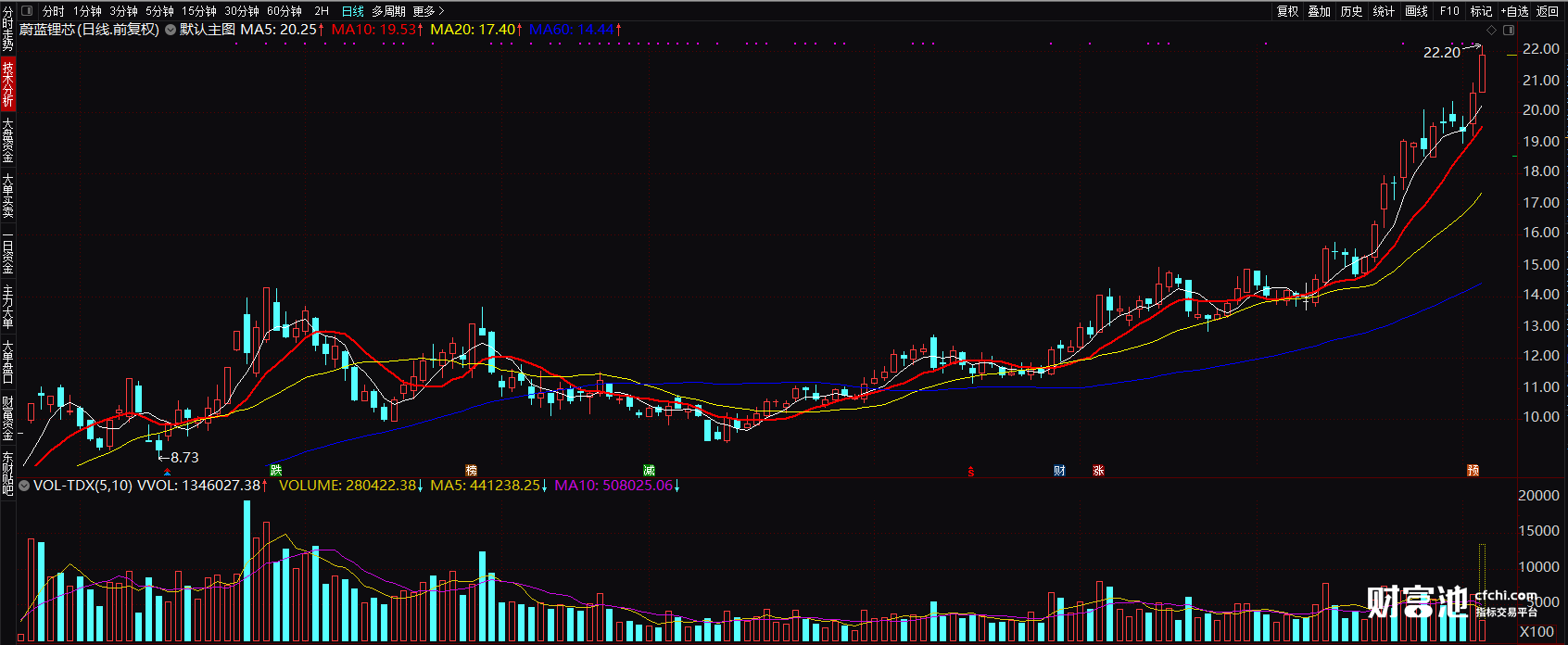
Task: Switch to 3分钟 period
Action: click(123, 11)
